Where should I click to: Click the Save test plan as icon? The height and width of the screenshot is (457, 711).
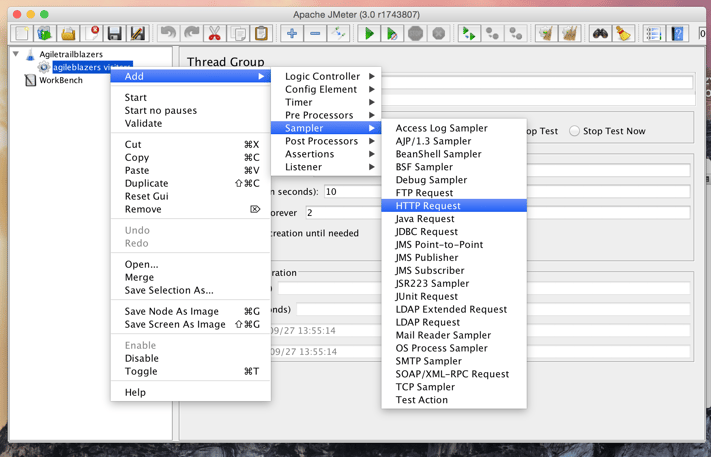(137, 34)
